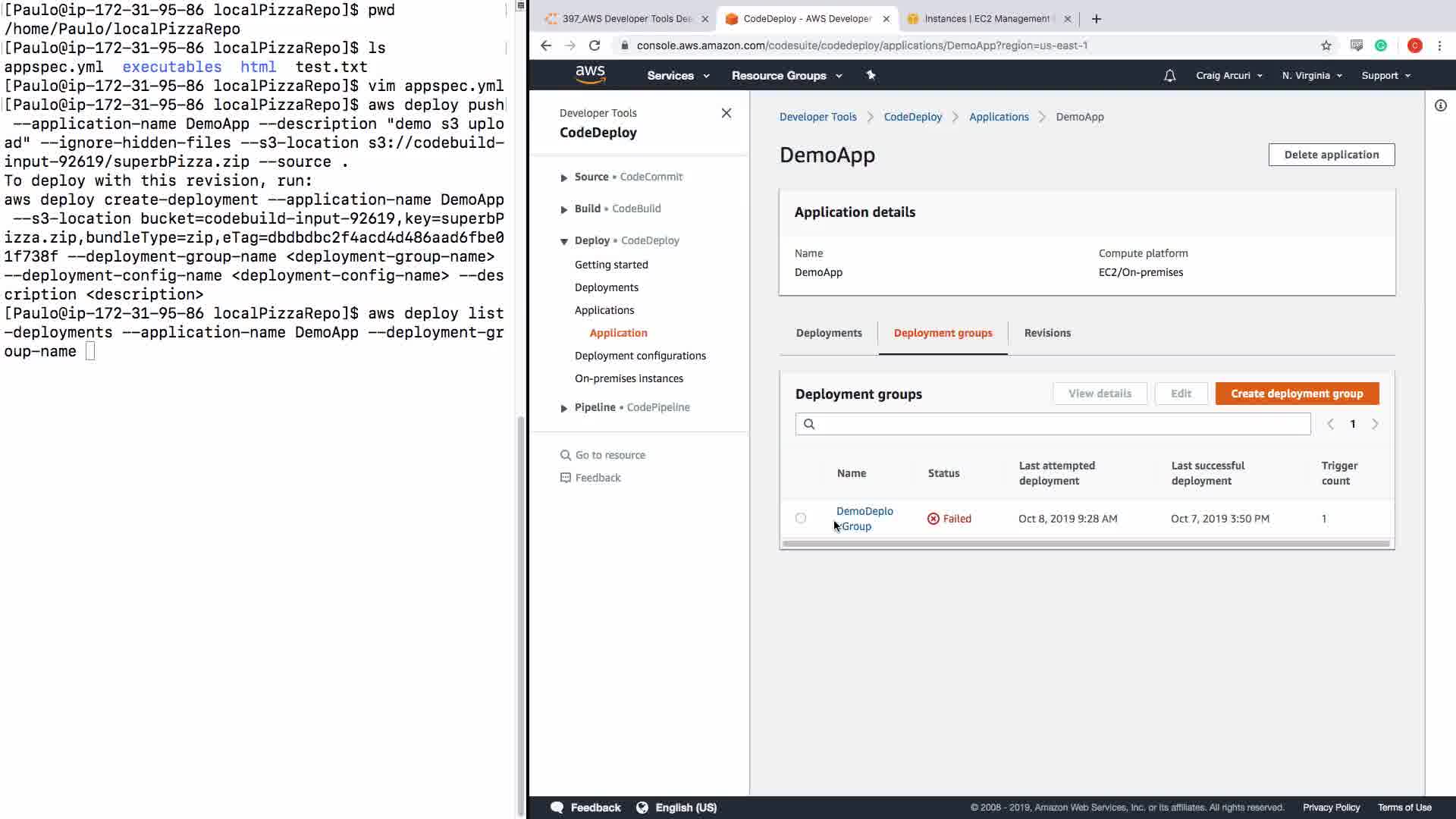Click the AWS logo home icon
1456x819 pixels.
590,74
